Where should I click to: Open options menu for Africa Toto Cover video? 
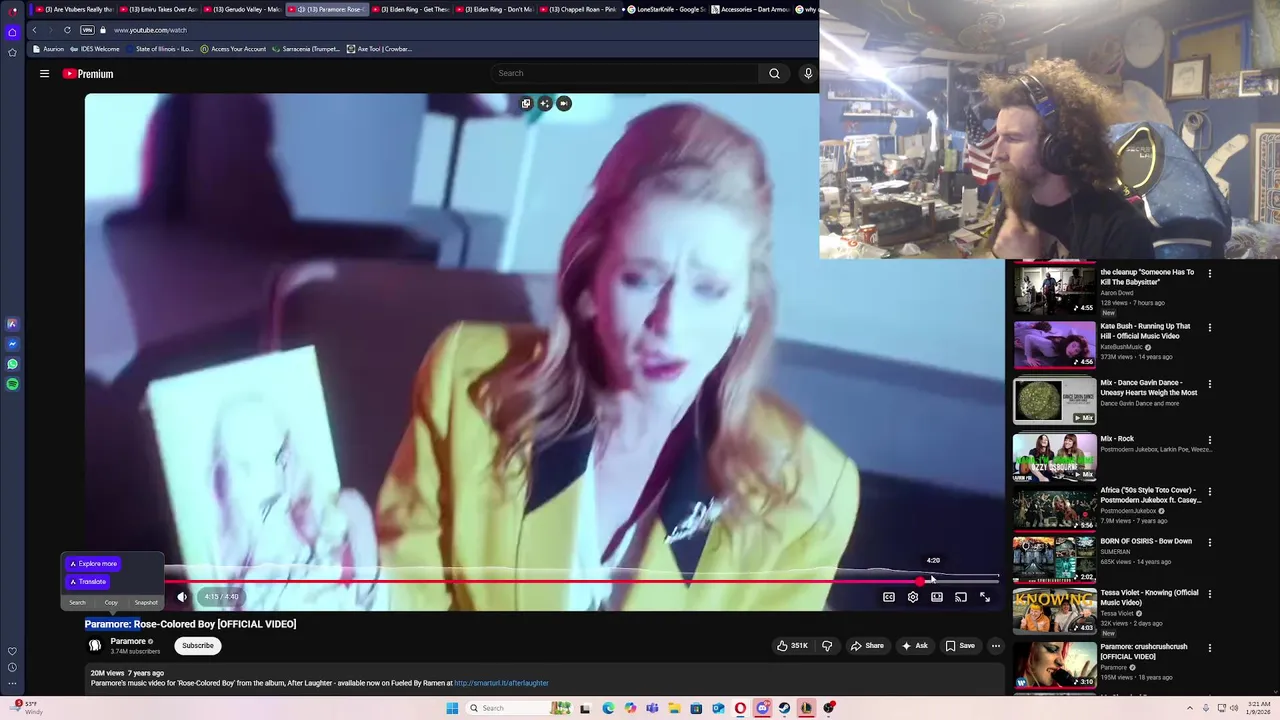(1209, 492)
